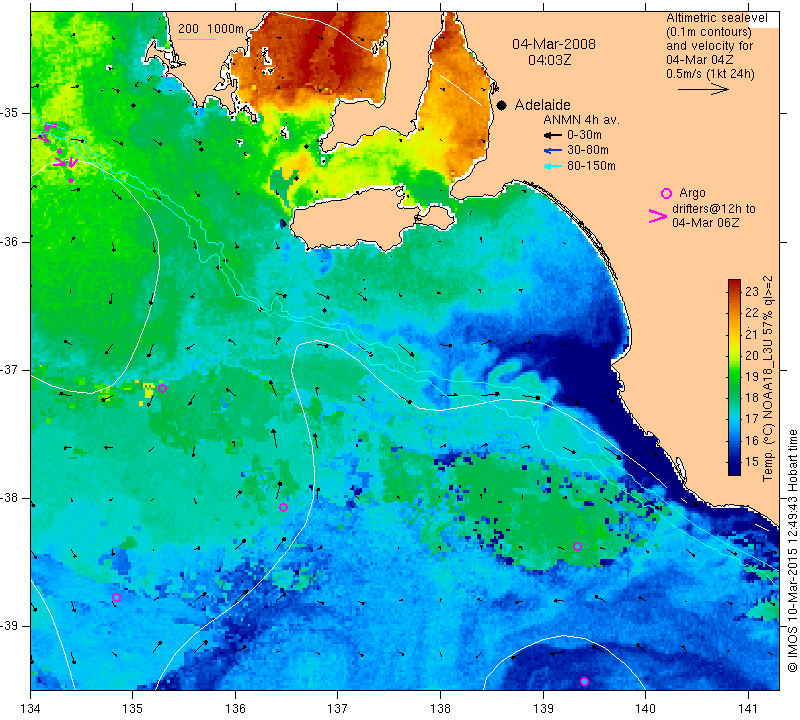Select Argo float near 39.4S 139.4E
The width and height of the screenshot is (800, 720).
(585, 681)
